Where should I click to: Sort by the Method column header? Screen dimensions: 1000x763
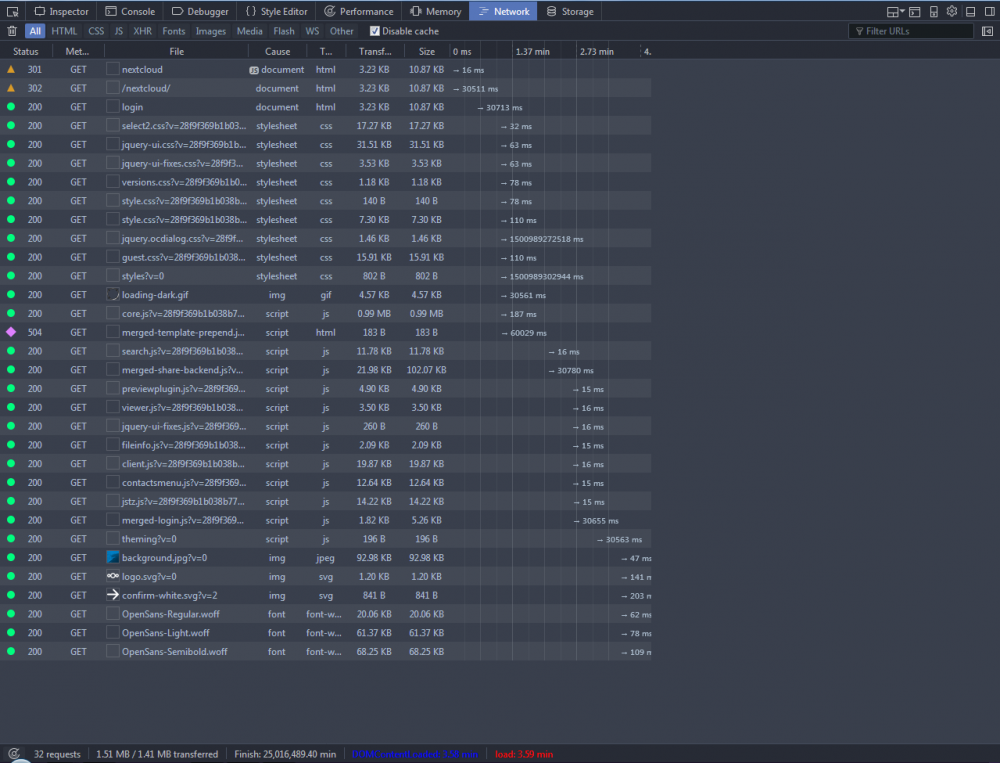pos(78,51)
